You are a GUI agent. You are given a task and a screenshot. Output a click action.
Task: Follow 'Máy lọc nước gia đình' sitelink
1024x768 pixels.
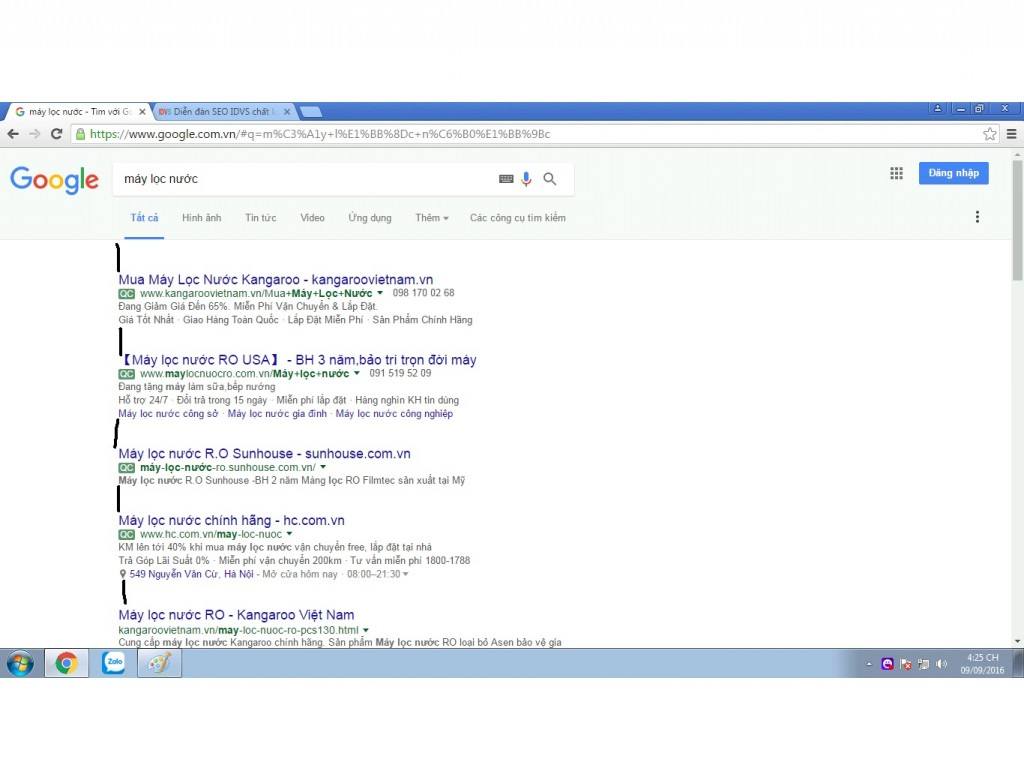pos(277,414)
